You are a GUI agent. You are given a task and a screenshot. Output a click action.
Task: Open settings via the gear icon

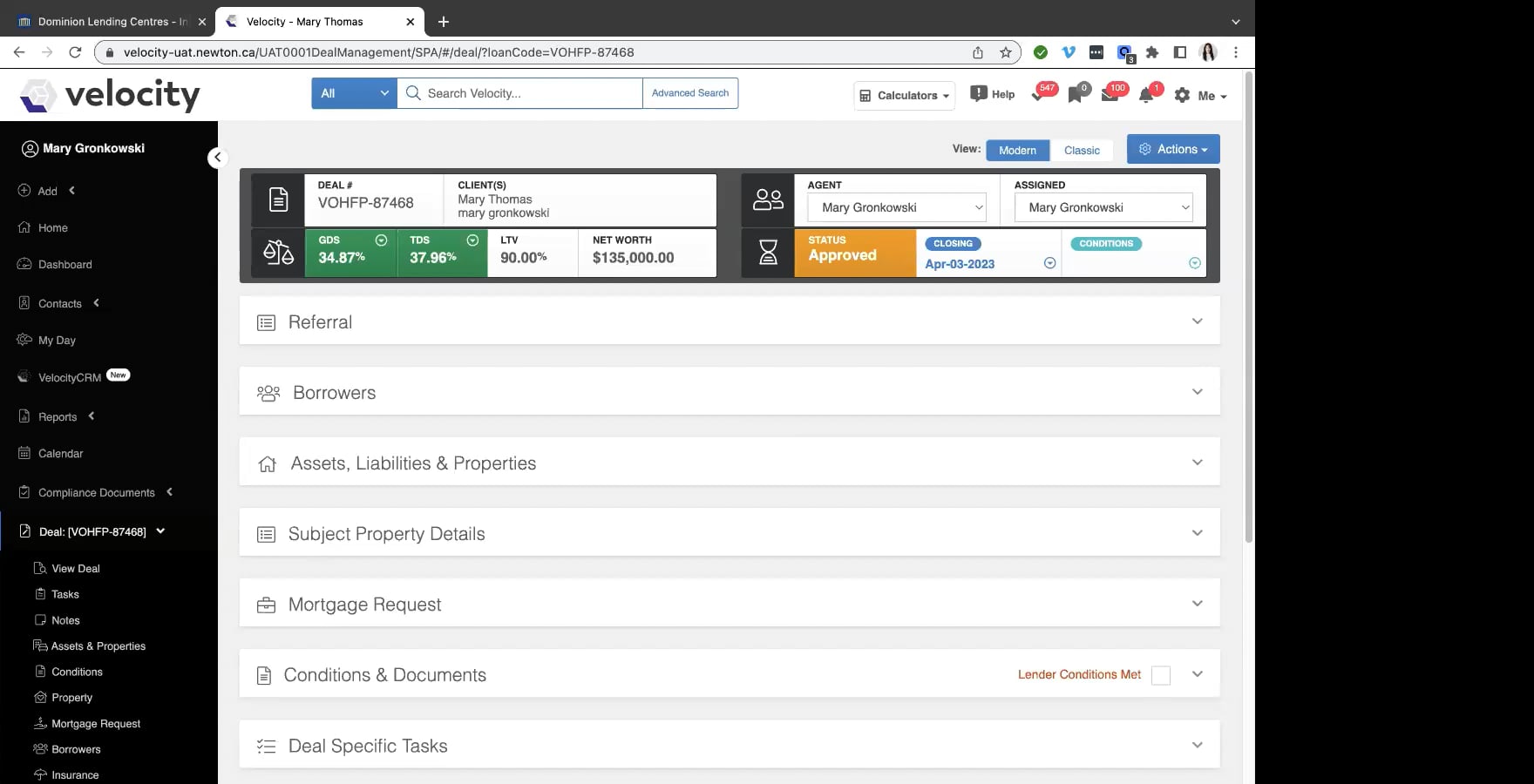[x=1182, y=96]
